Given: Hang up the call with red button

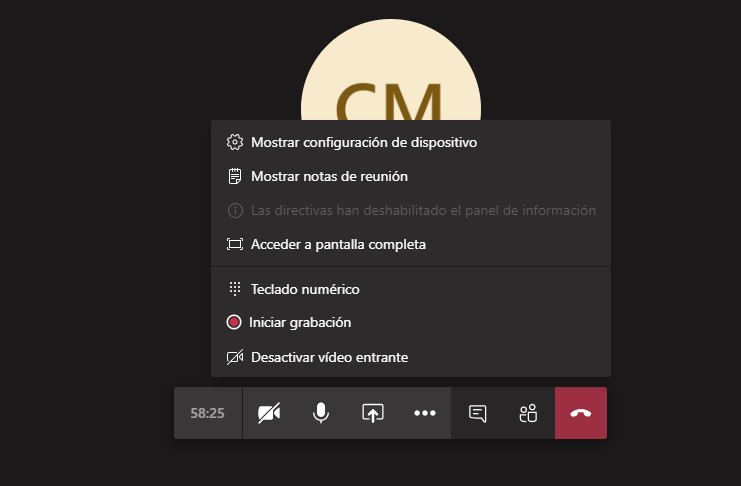Looking at the screenshot, I should click(581, 413).
